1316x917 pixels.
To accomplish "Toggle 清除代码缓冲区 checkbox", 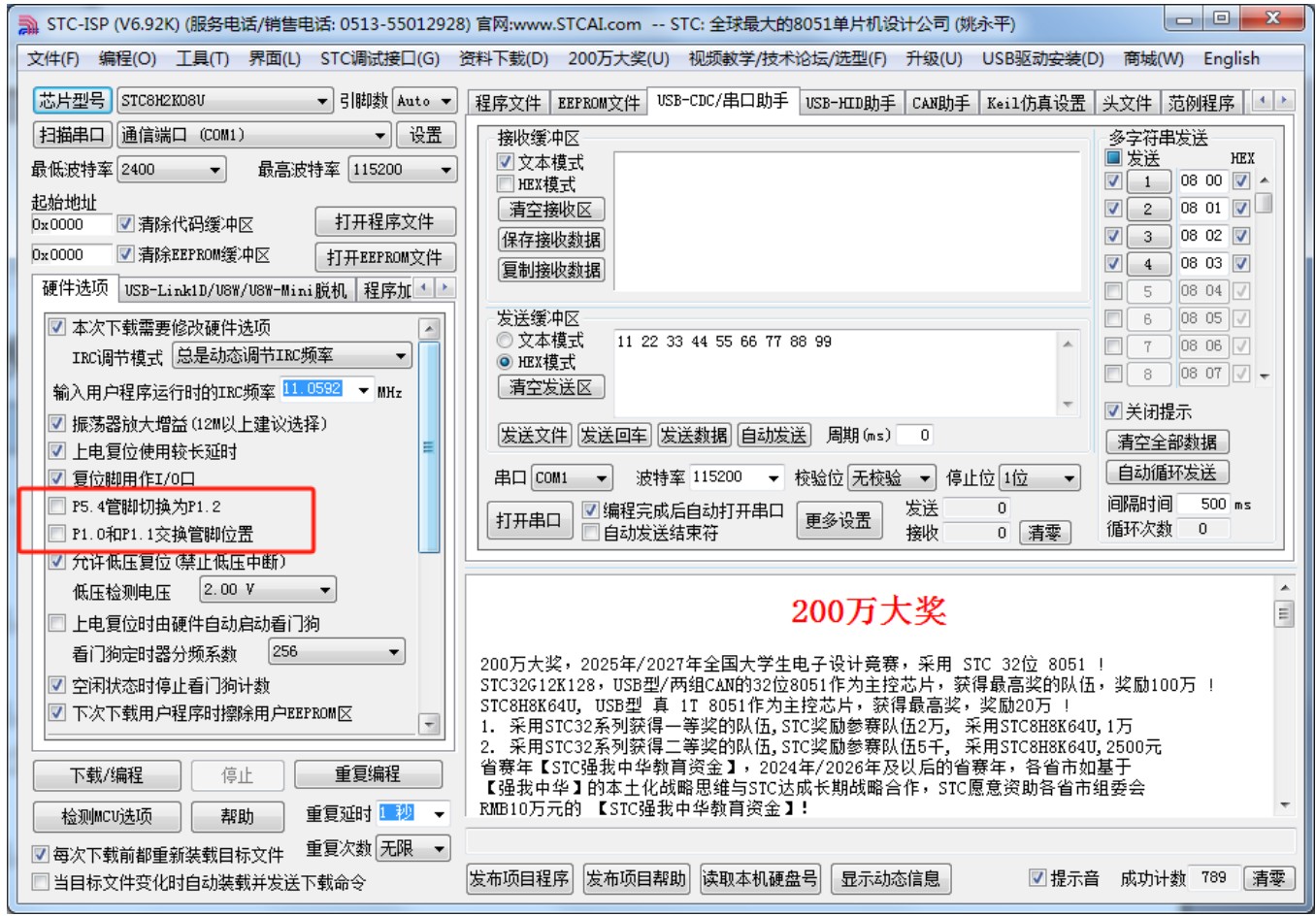I will pyautogui.click(x=125, y=224).
